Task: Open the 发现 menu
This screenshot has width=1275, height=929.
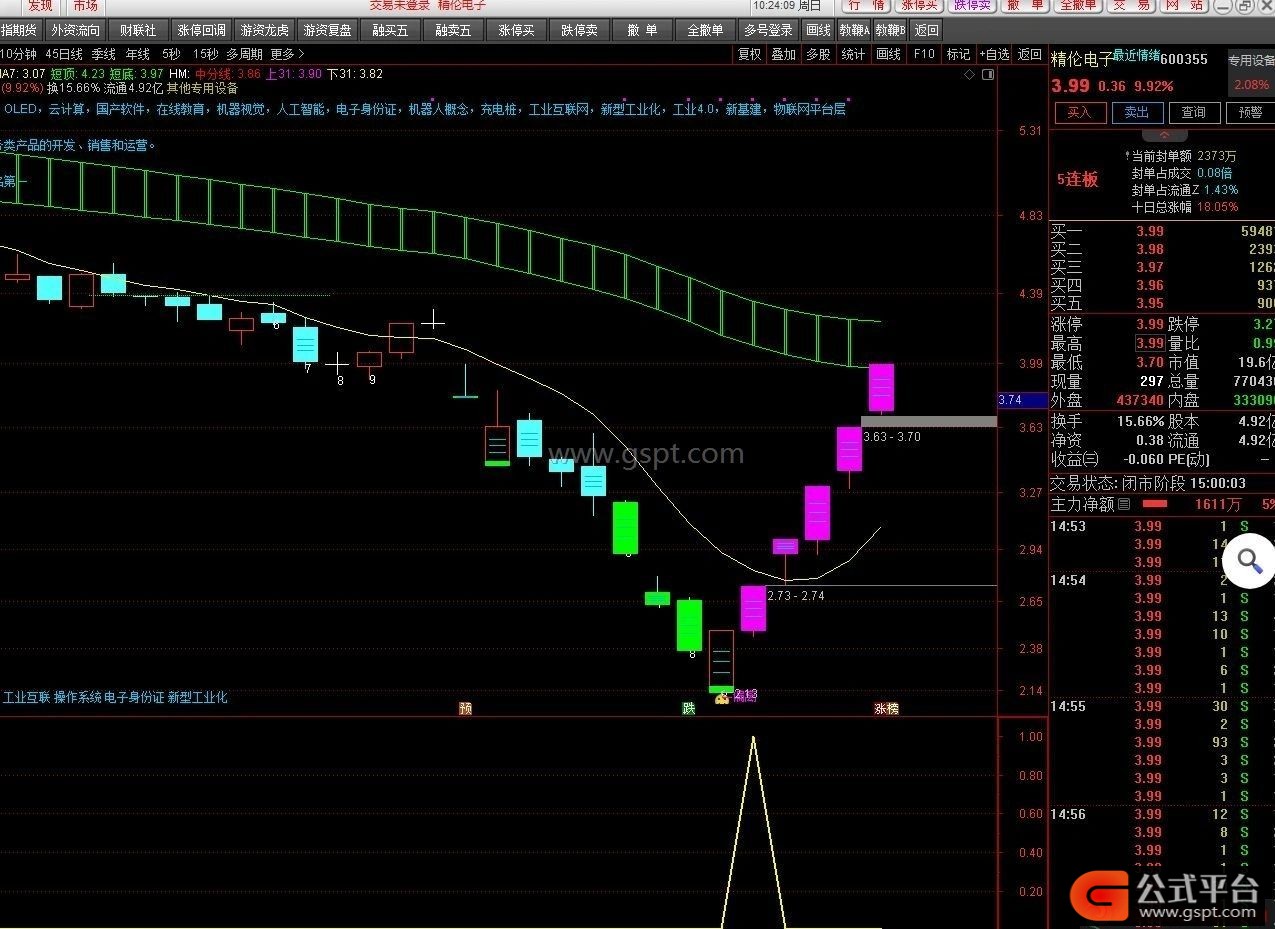Action: coord(40,5)
